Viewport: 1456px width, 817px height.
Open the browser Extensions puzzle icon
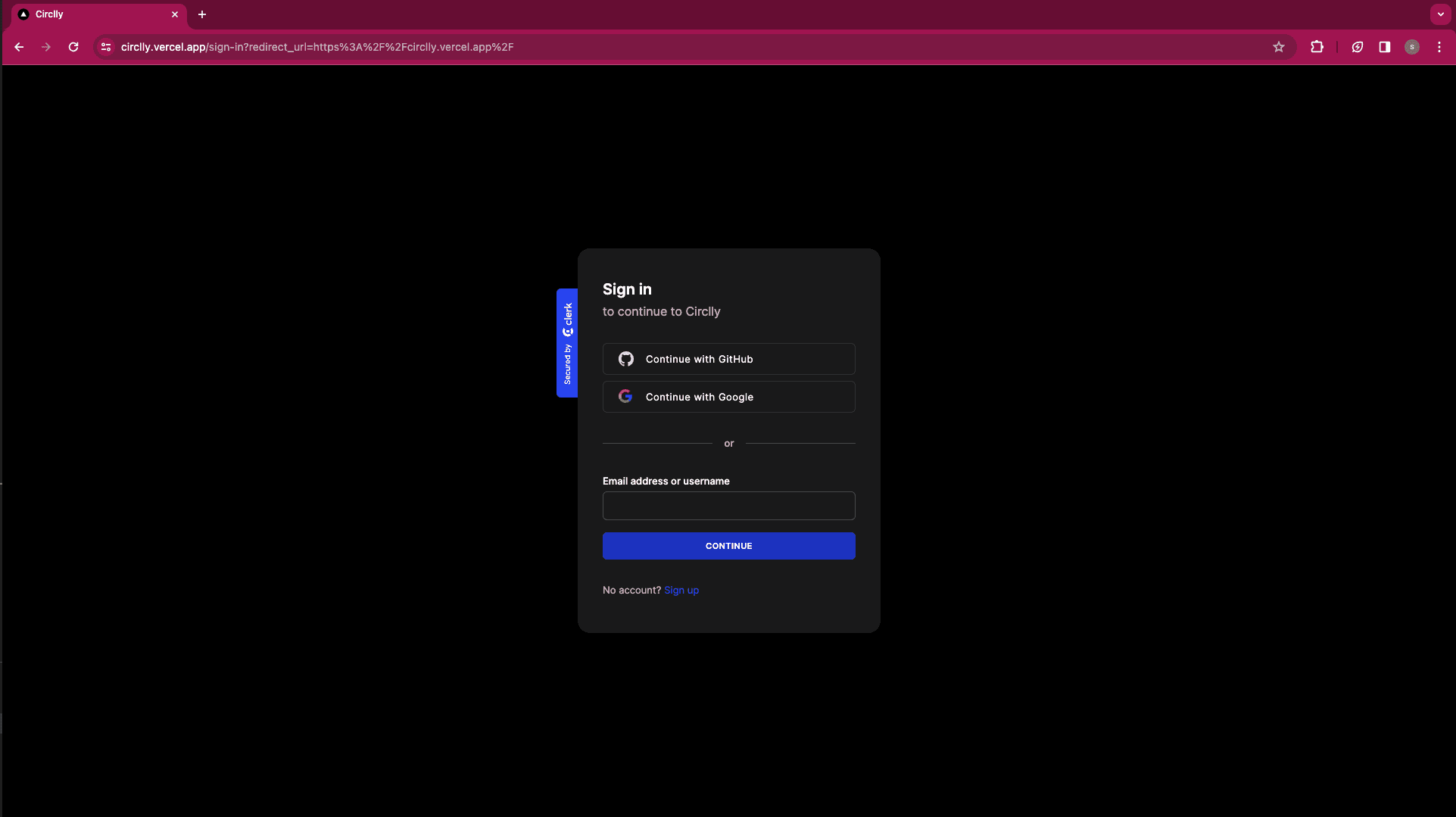click(1317, 47)
